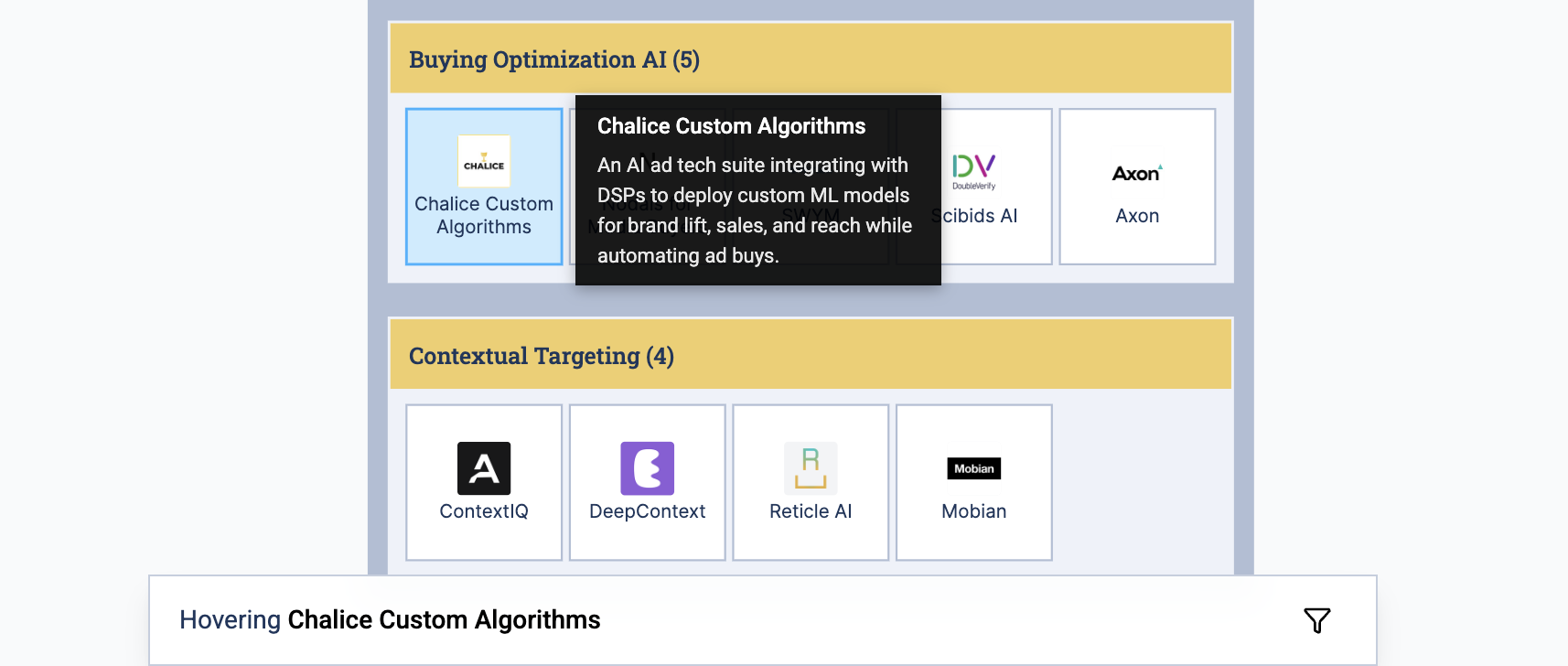This screenshot has width=1568, height=666.
Task: Click the Mobian black logo badge
Action: point(974,468)
